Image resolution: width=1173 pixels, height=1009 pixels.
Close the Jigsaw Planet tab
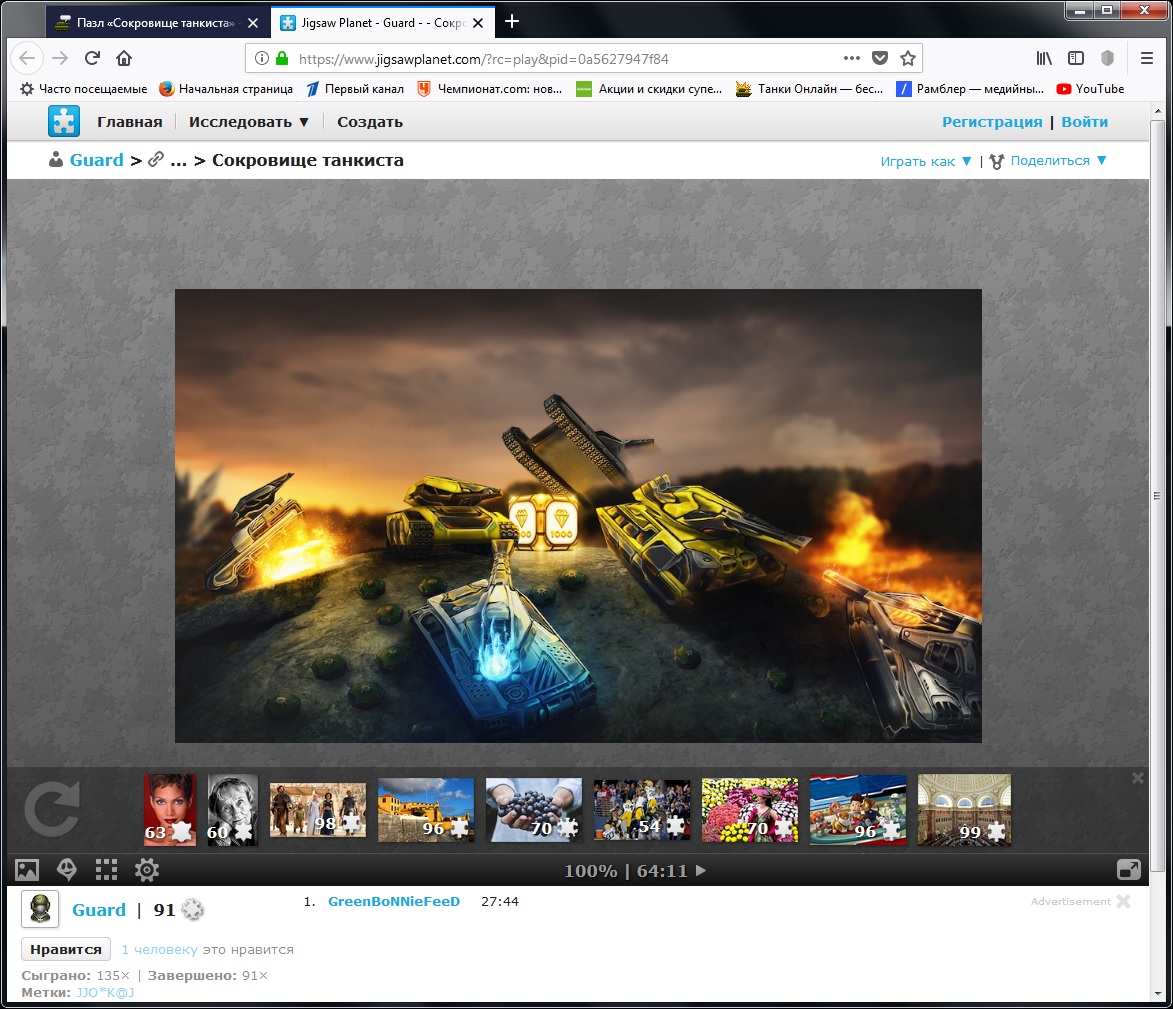point(478,23)
